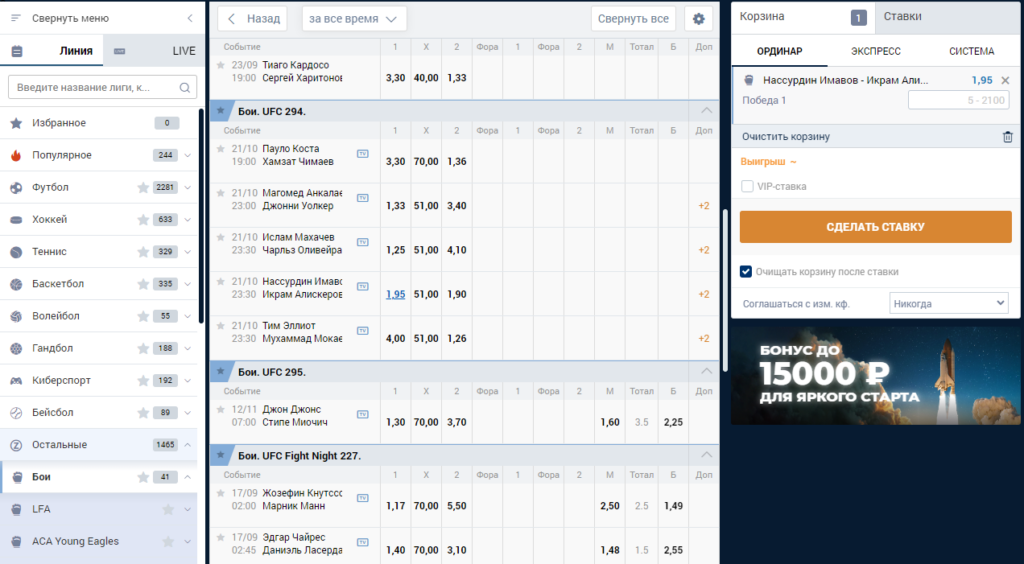Select odds 2,25 total over Джонс–Миочич

point(673,422)
